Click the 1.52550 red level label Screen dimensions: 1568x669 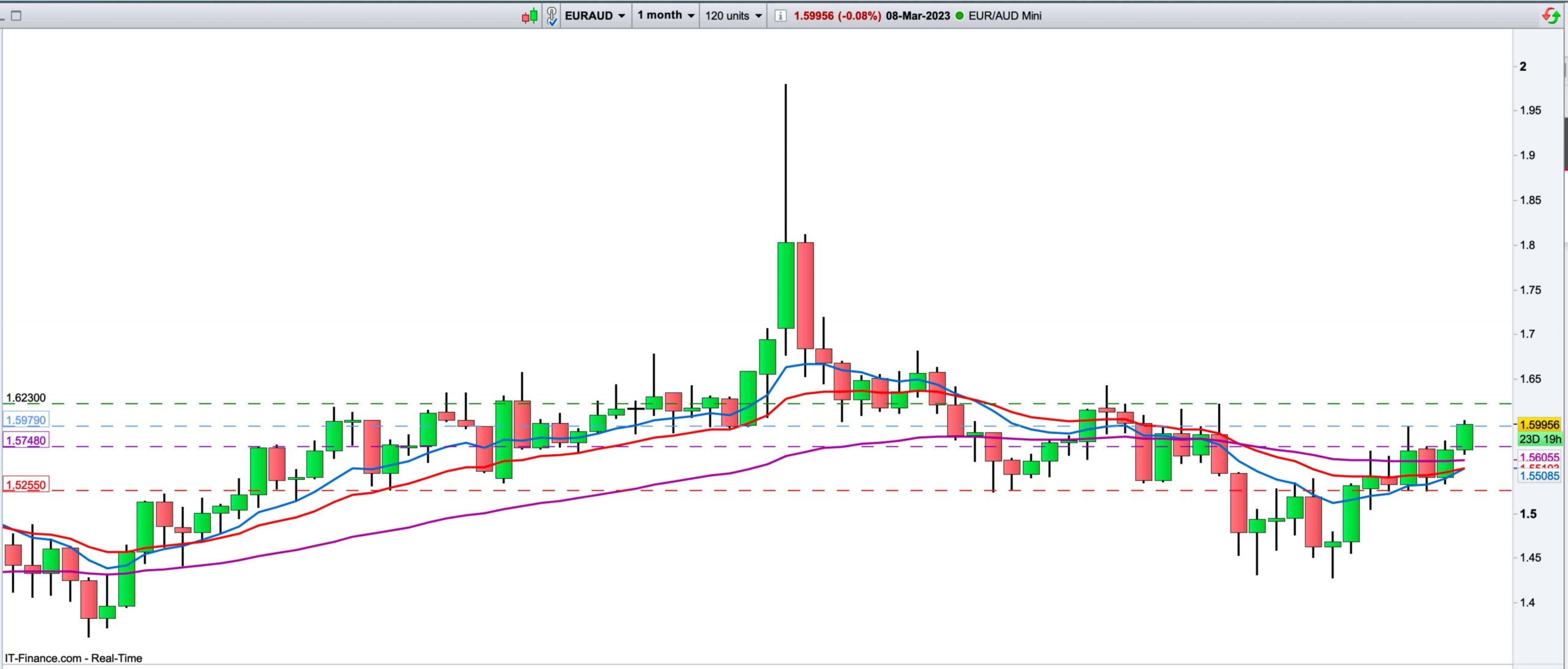tap(26, 485)
